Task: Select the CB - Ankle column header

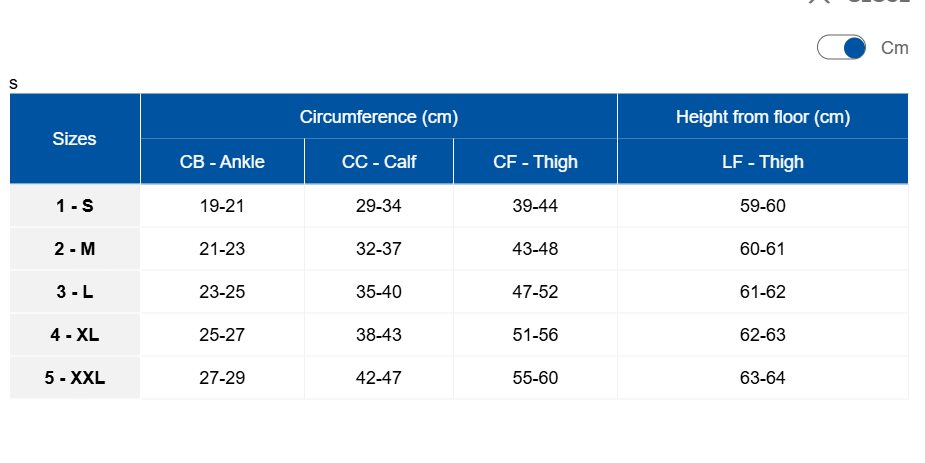Action: 222,162
